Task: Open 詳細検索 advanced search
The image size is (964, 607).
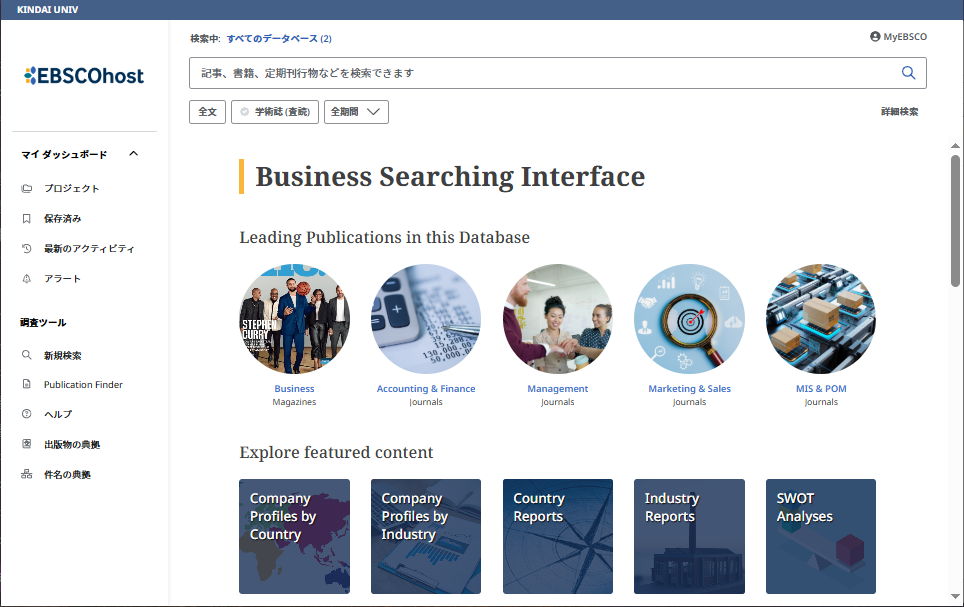Action: tap(899, 112)
